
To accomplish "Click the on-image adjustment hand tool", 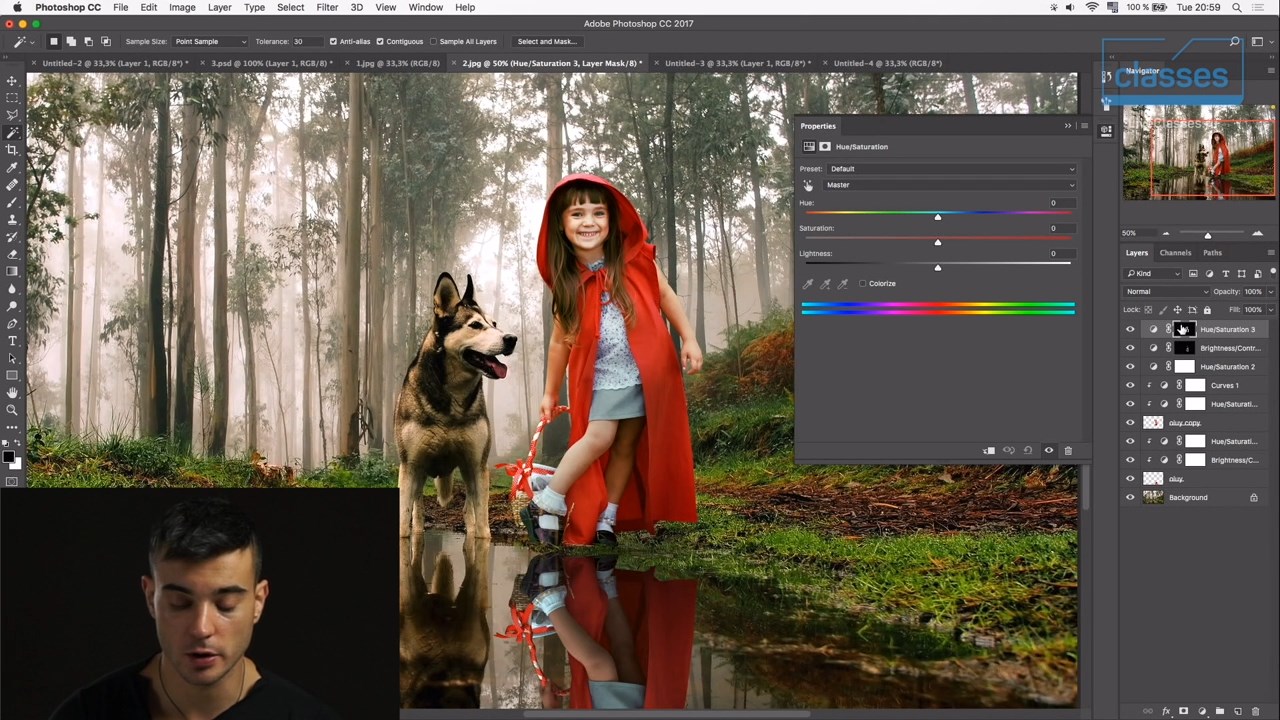I will (x=808, y=186).
